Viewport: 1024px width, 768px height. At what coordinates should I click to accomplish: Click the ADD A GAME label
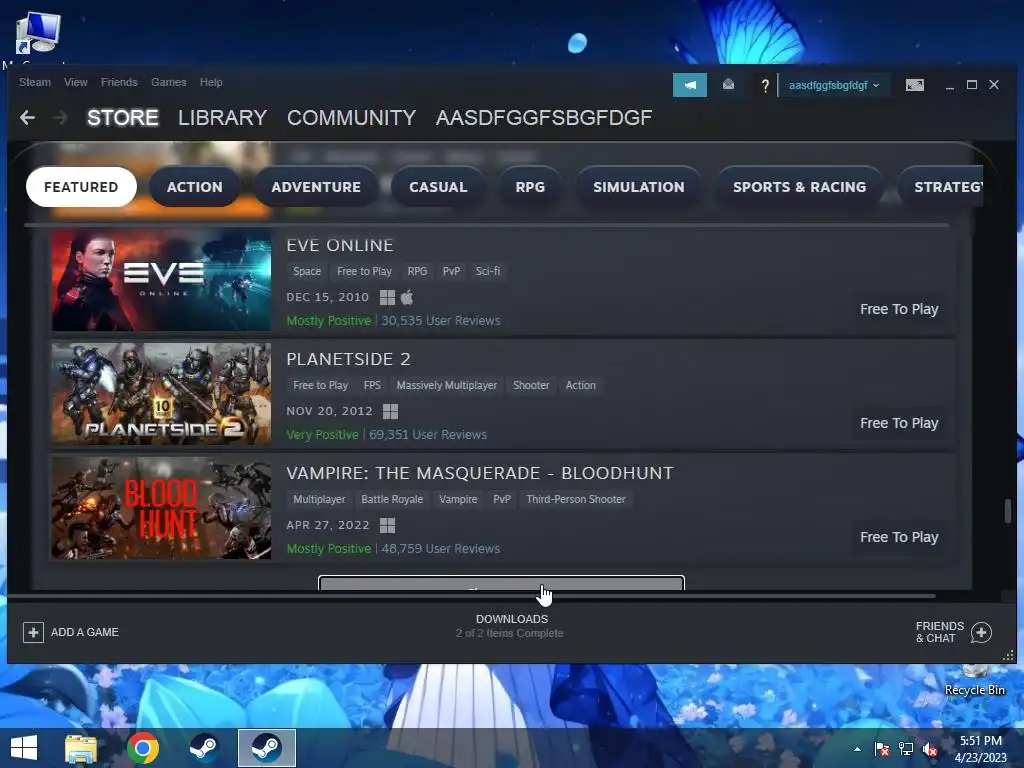click(85, 632)
